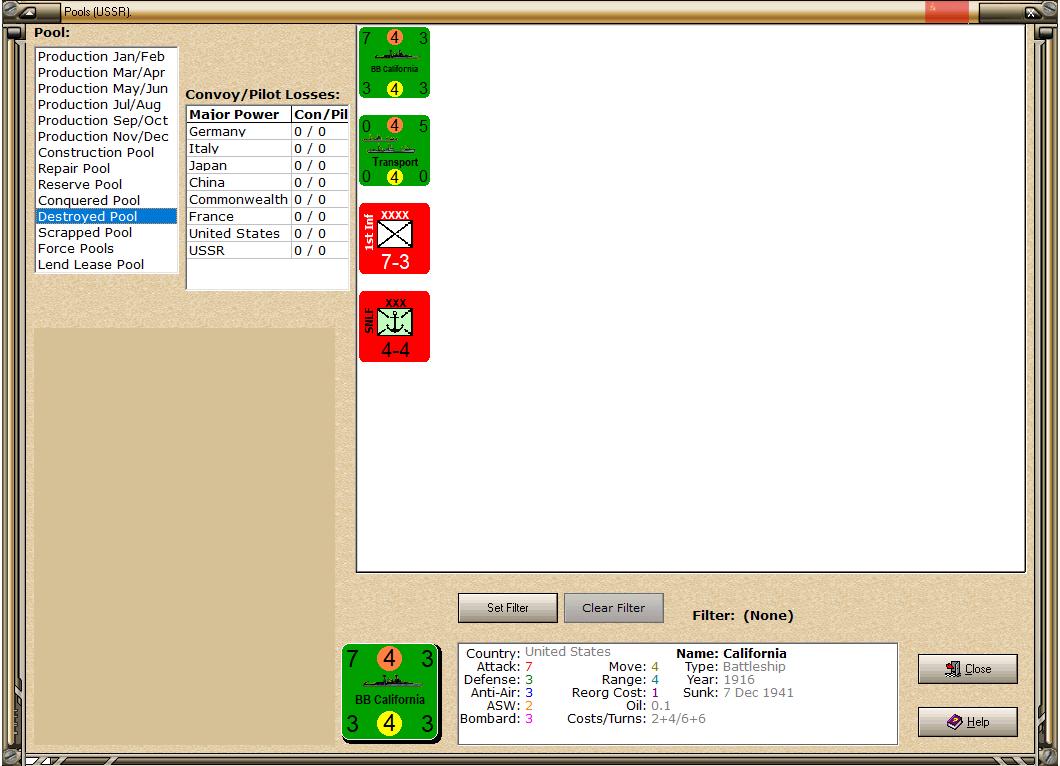Screen dimensions: 1060x766
Task: Click the Italy row in losses table
Action: click(268, 149)
